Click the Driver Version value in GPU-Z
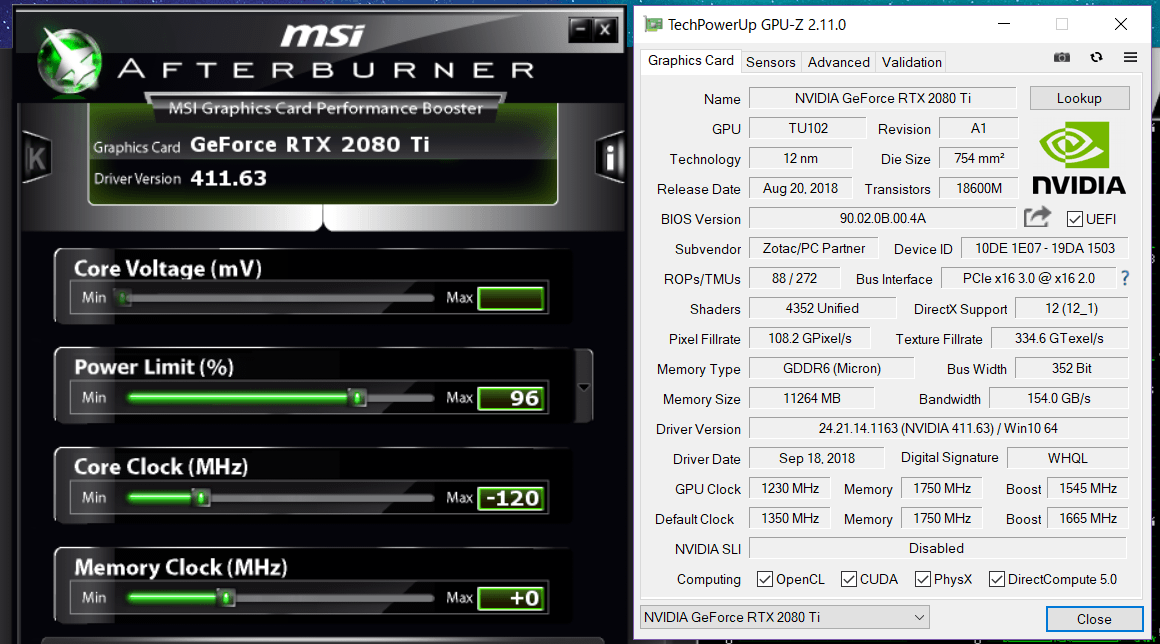The image size is (1160, 644). click(938, 429)
